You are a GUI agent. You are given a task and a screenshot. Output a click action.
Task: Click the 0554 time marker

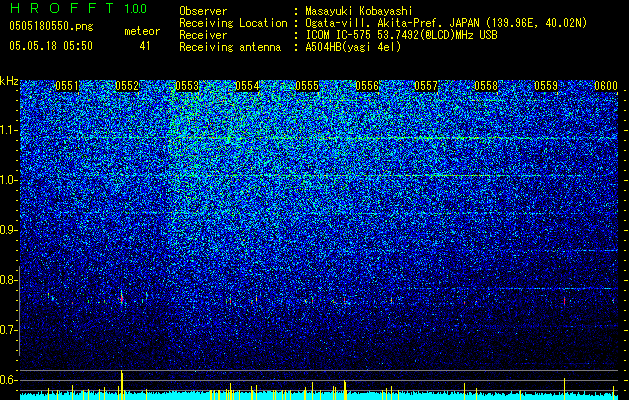coord(247,86)
